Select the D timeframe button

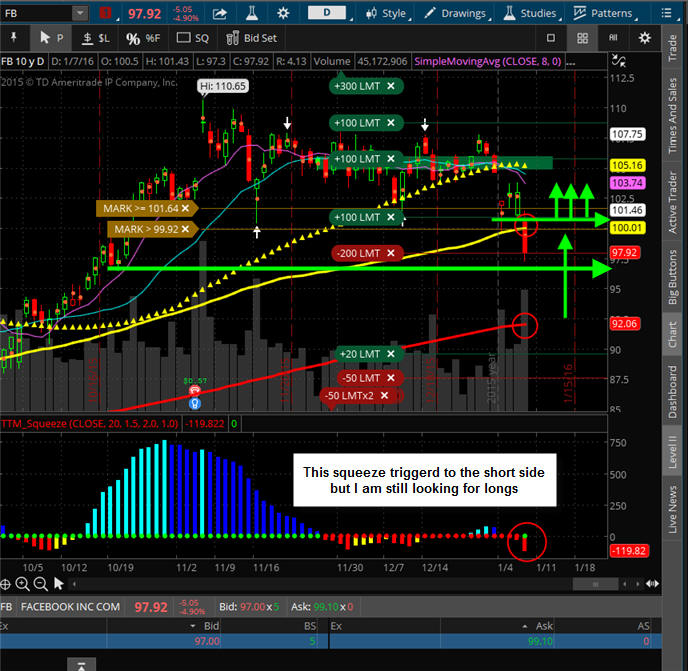[x=327, y=13]
